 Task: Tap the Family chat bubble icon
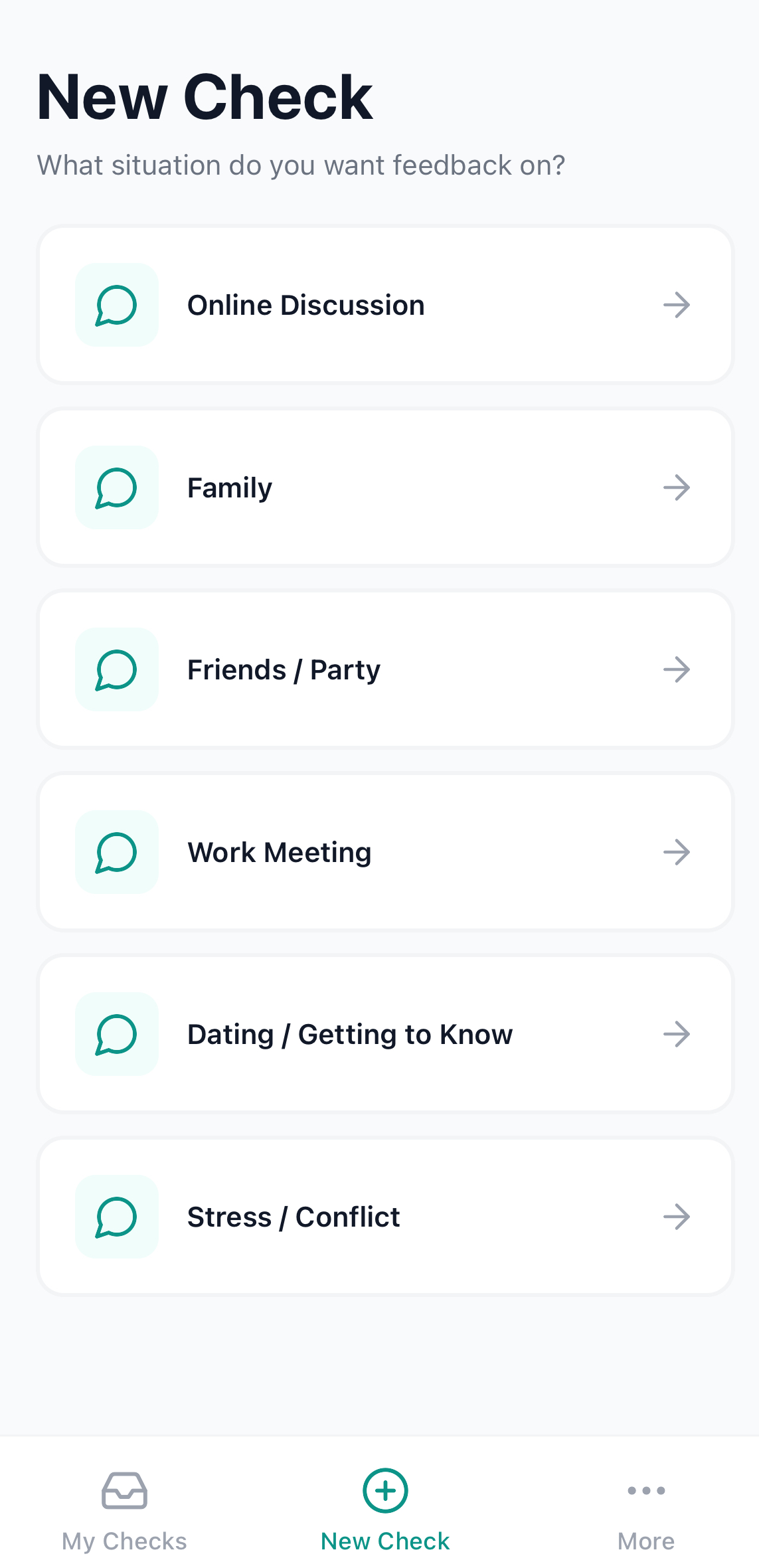click(x=117, y=487)
